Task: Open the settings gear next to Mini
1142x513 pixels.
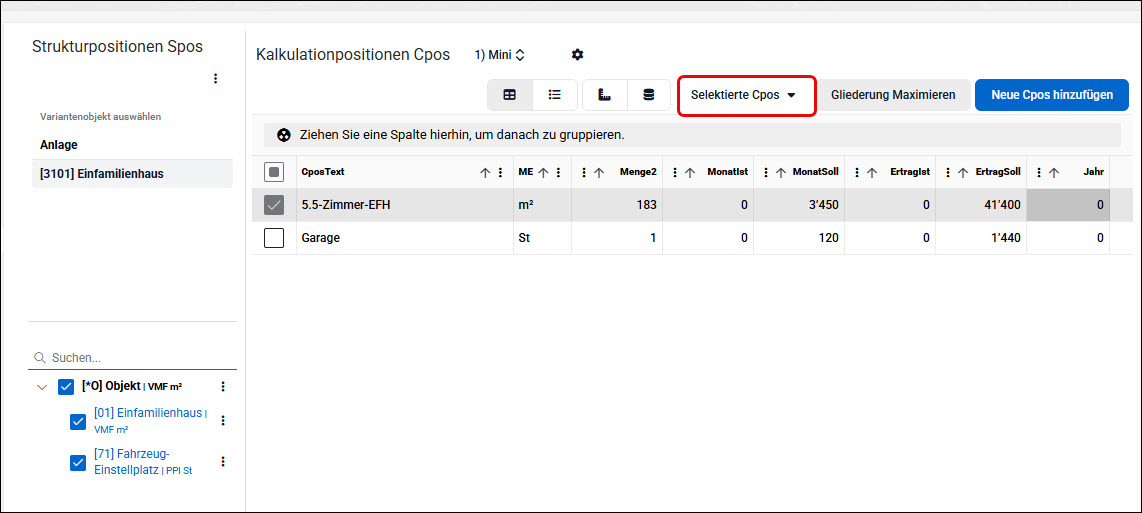Action: 578,55
